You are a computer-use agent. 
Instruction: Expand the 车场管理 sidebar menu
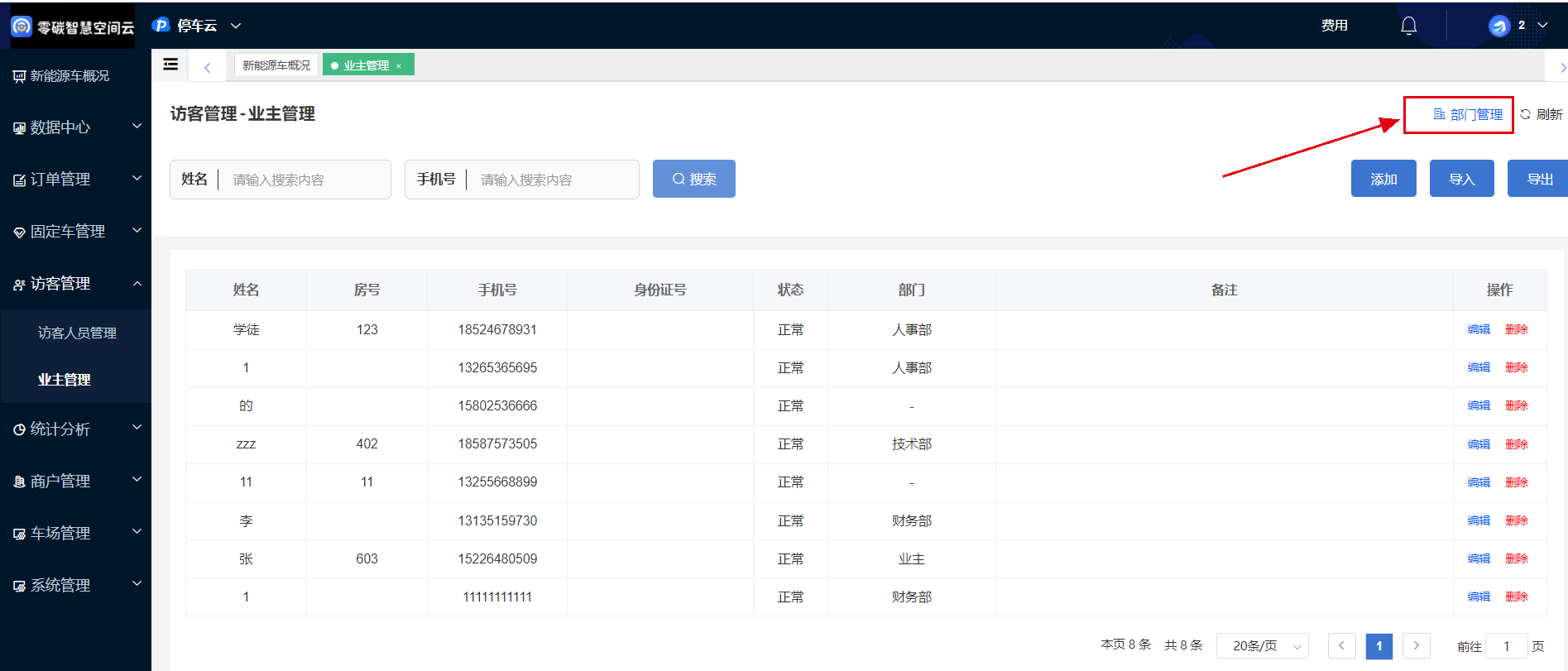click(75, 534)
